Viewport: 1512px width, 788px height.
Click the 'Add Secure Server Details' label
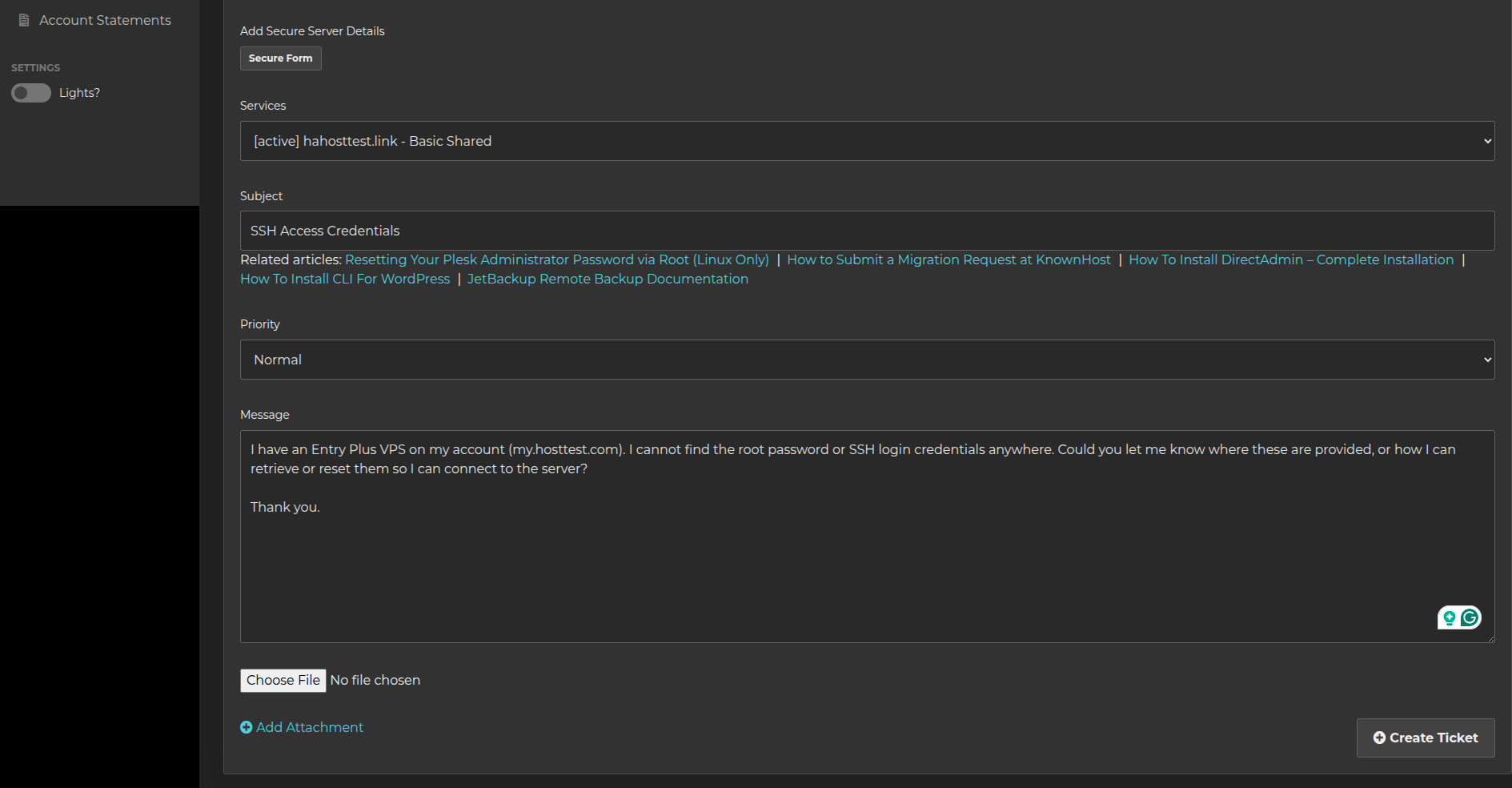tap(312, 31)
